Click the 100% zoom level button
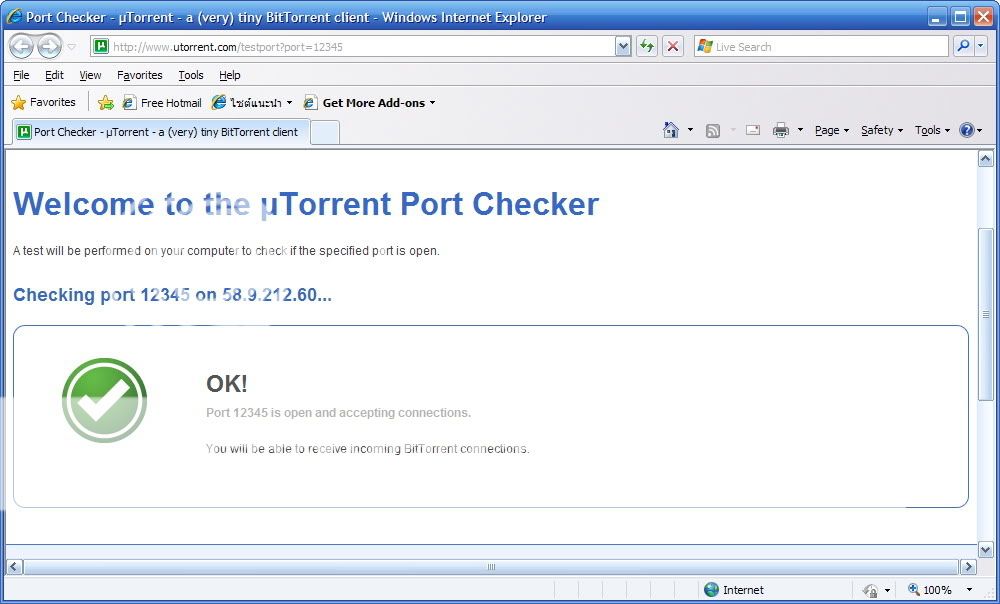Image resolution: width=1000 pixels, height=604 pixels. [x=930, y=589]
